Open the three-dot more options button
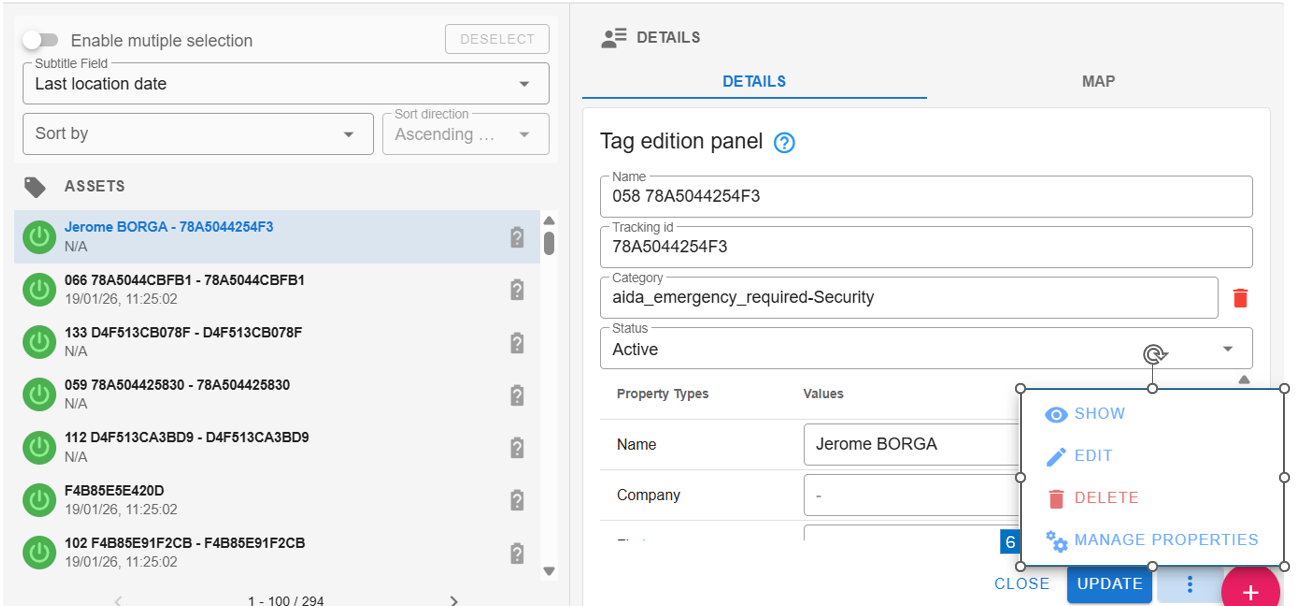Screen dimensions: 1301x606 pos(1190,584)
